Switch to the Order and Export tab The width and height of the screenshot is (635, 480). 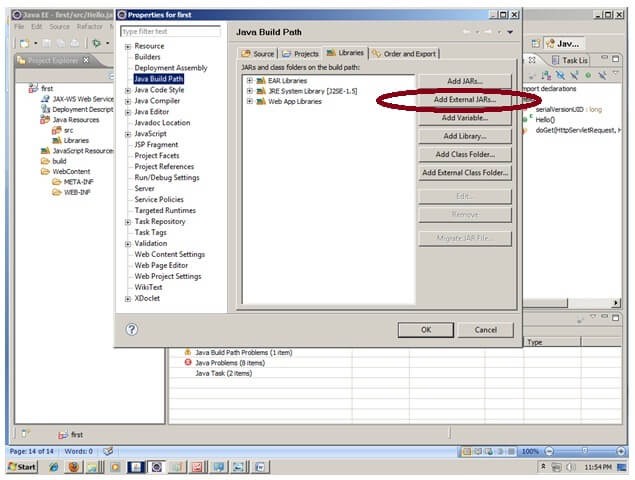[404, 53]
